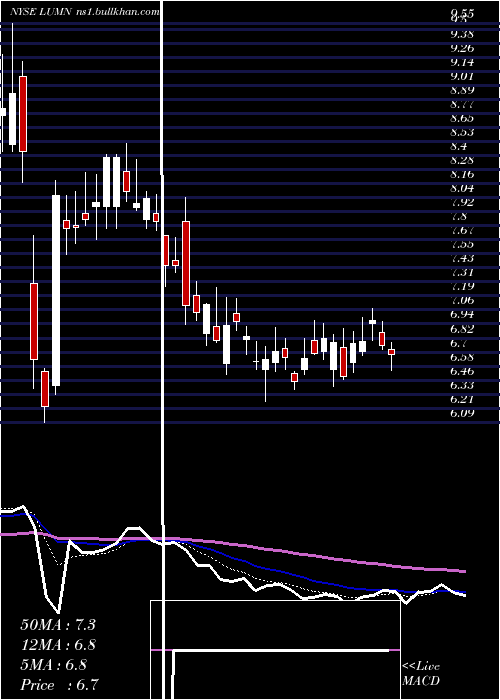Click the 9.26 price axis label
500x700 pixels.
pos(462,48)
